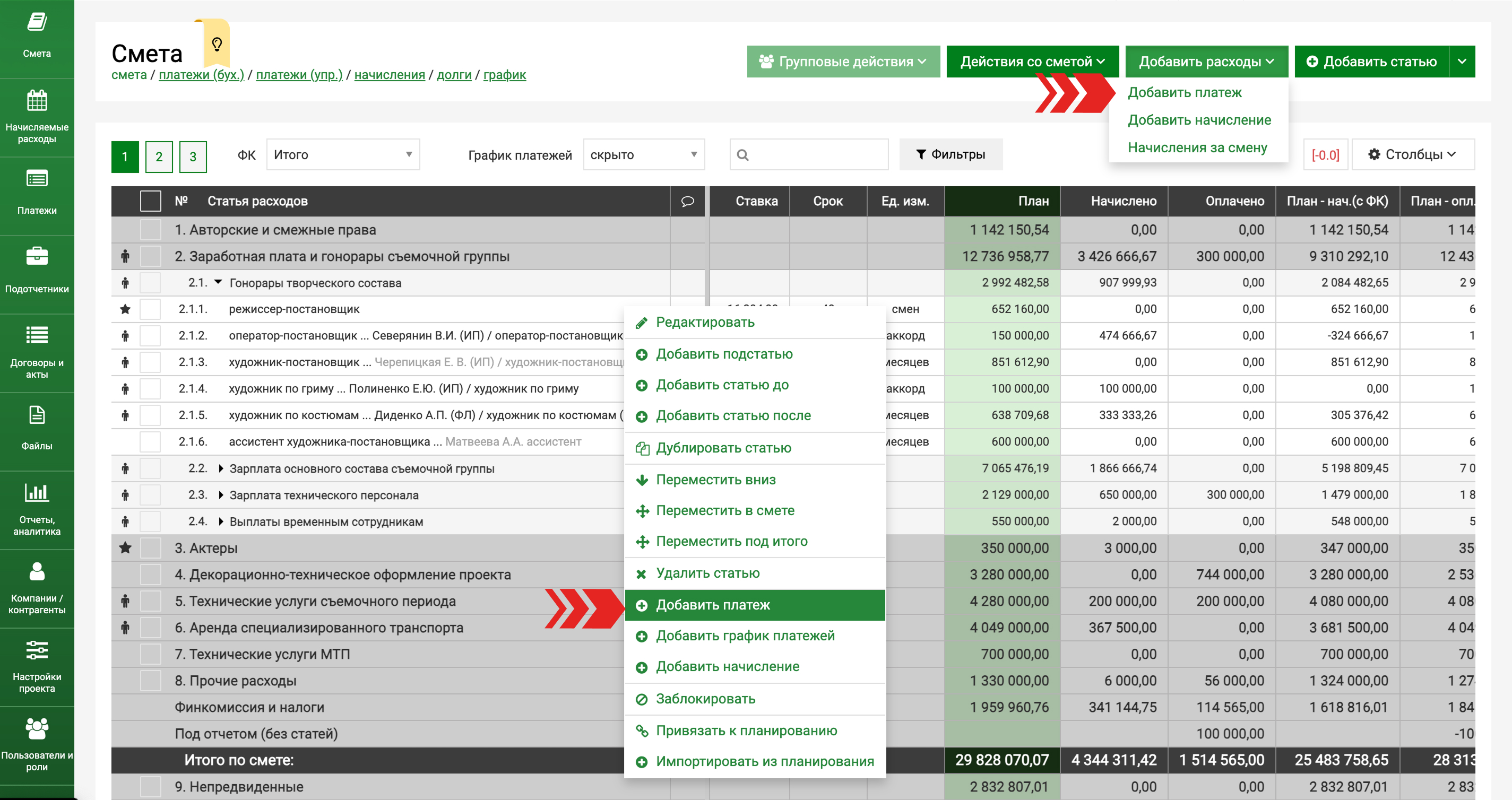
Task: Open the Отчеты, аналитика chart icon
Action: point(37,492)
